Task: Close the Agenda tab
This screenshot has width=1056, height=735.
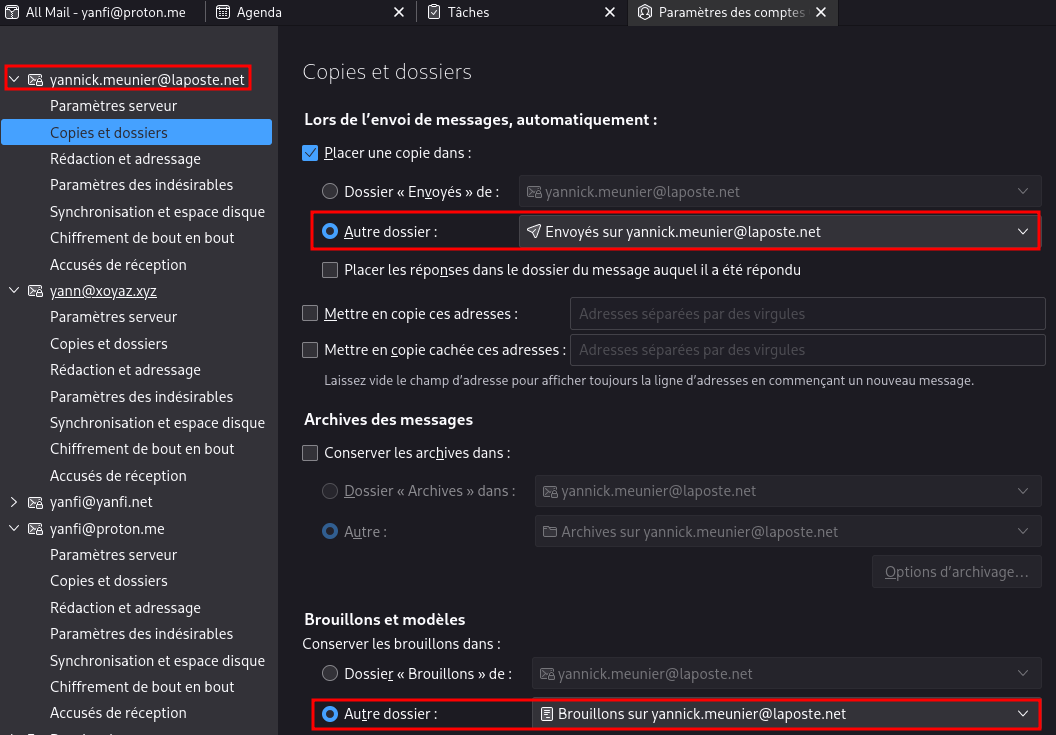Action: coord(398,13)
